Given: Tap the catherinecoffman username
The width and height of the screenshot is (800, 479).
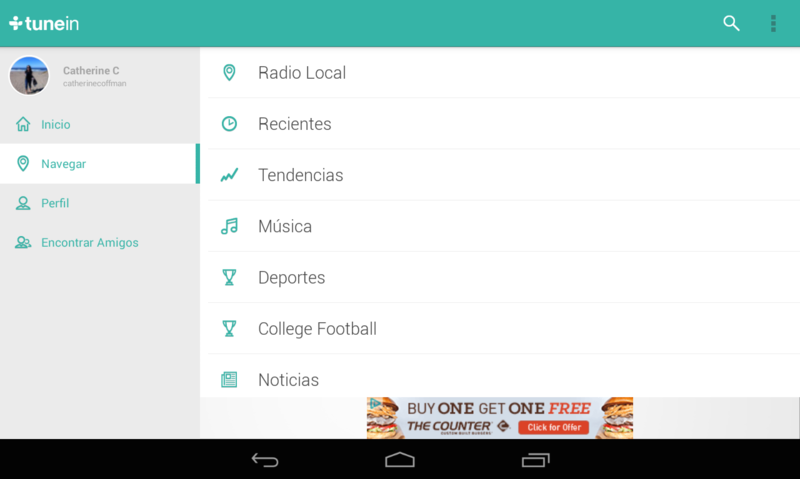Looking at the screenshot, I should pyautogui.click(x=94, y=83).
